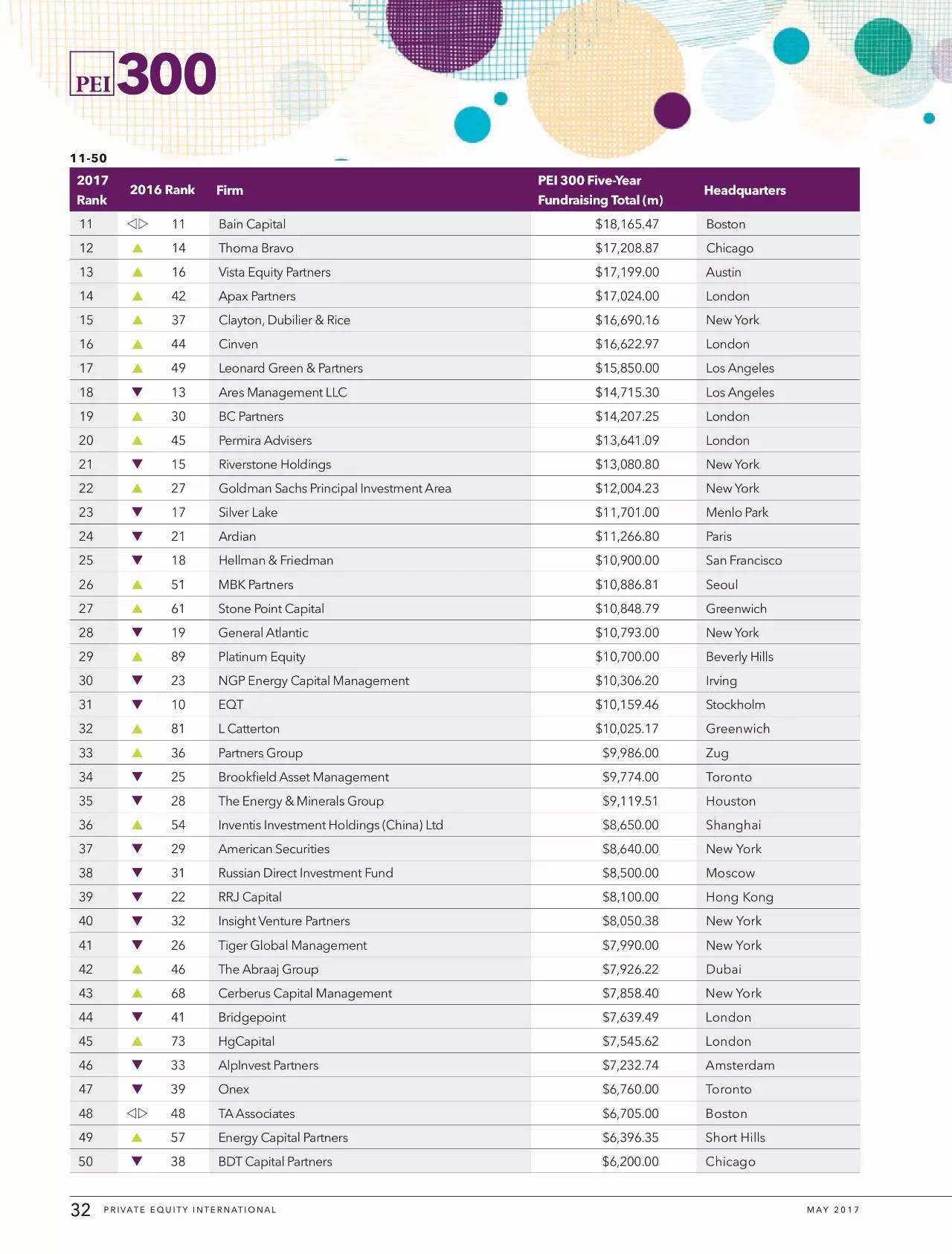Screen dimensions: 952x1254
Task: Click the Vista Equity Partners firm name
Action: (x=274, y=272)
